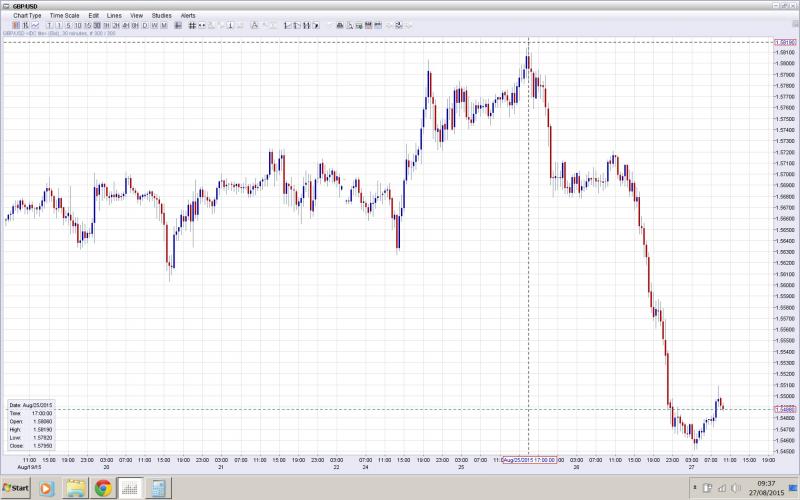This screenshot has height=500, width=800.
Task: Open the Lines menu
Action: 114,16
